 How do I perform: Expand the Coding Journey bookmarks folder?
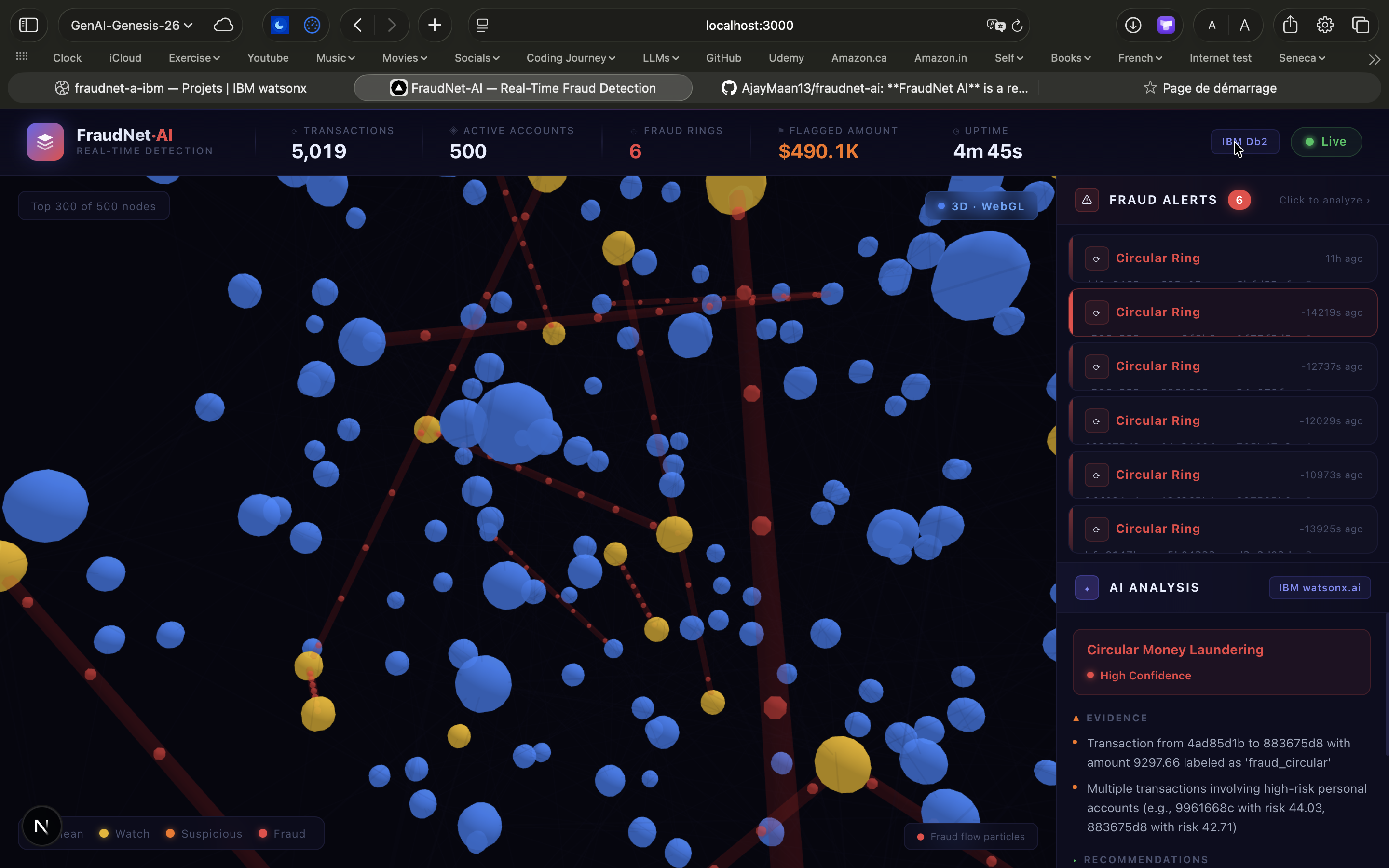pyautogui.click(x=571, y=58)
